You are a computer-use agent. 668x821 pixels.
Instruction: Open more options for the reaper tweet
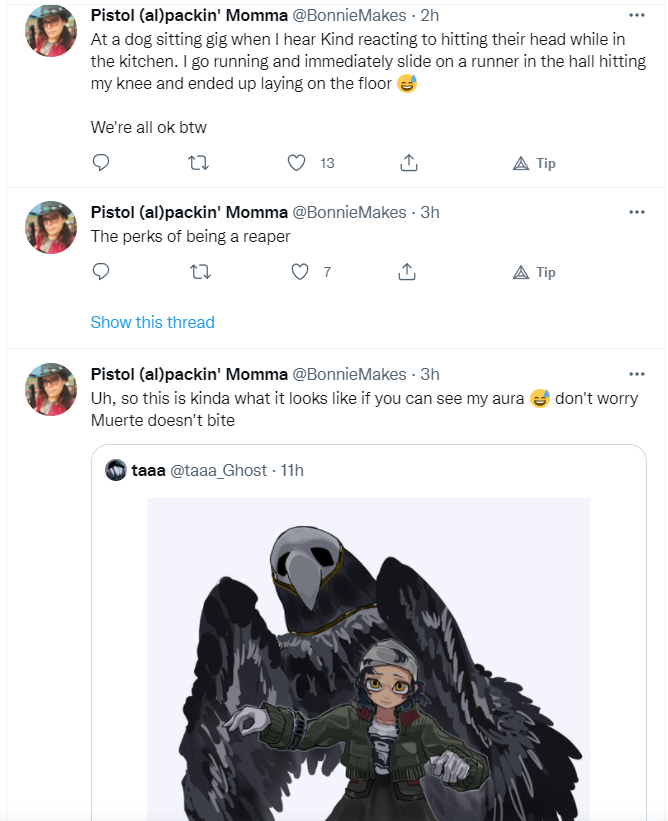click(637, 212)
